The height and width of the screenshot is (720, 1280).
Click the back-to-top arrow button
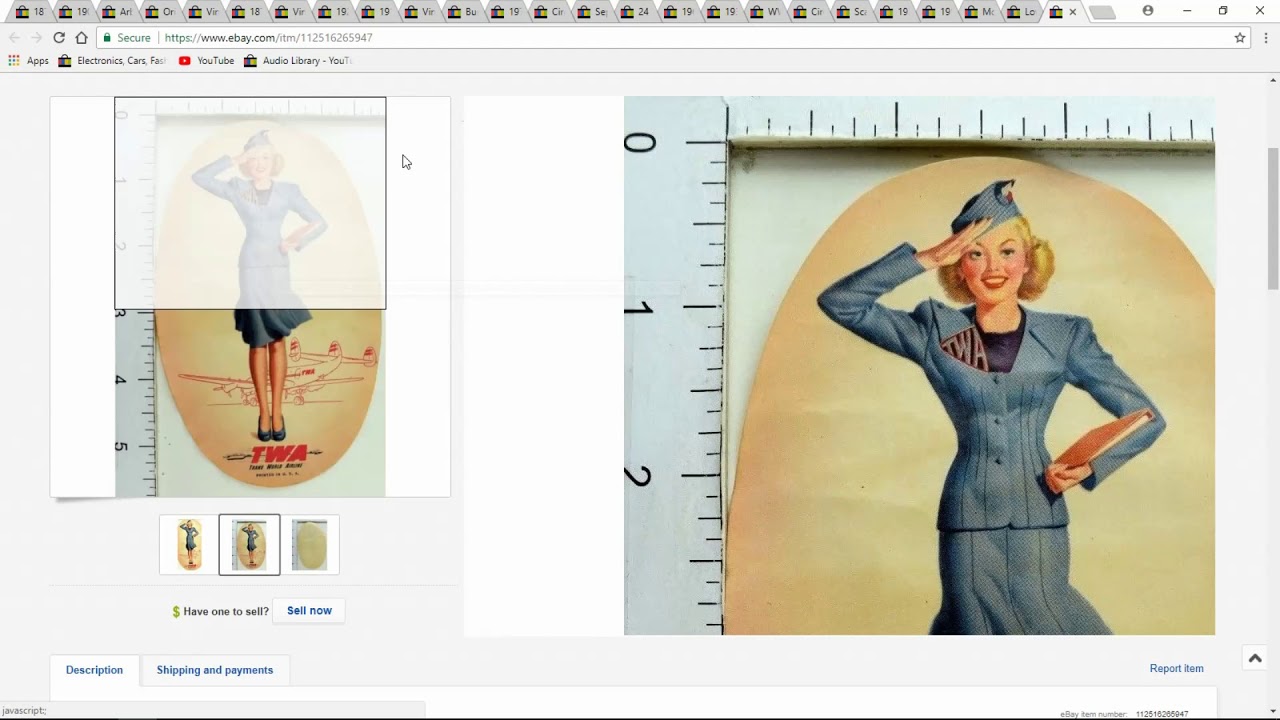pyautogui.click(x=1255, y=658)
